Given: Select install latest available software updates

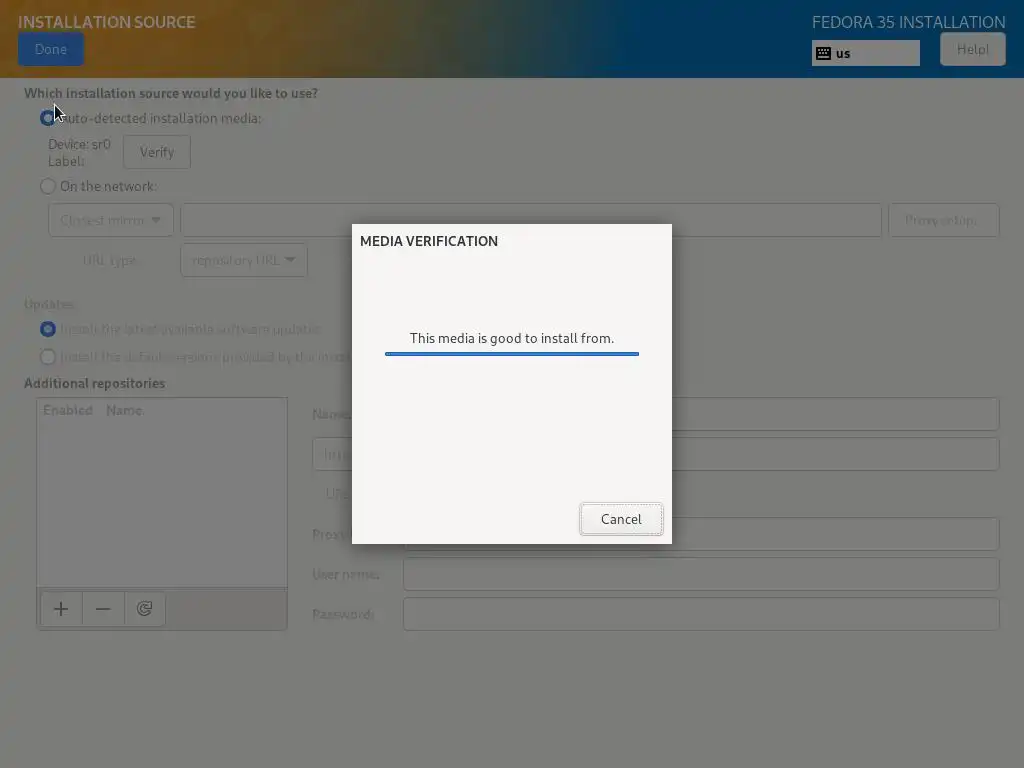Looking at the screenshot, I should [48, 329].
